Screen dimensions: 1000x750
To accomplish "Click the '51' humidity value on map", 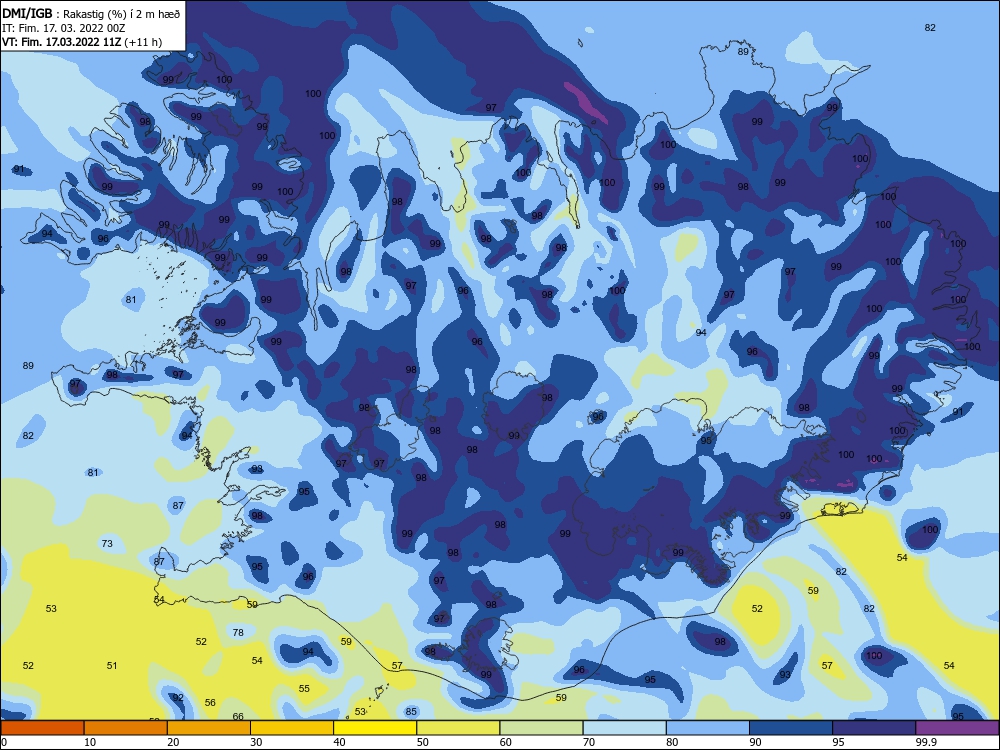I will (x=112, y=666).
